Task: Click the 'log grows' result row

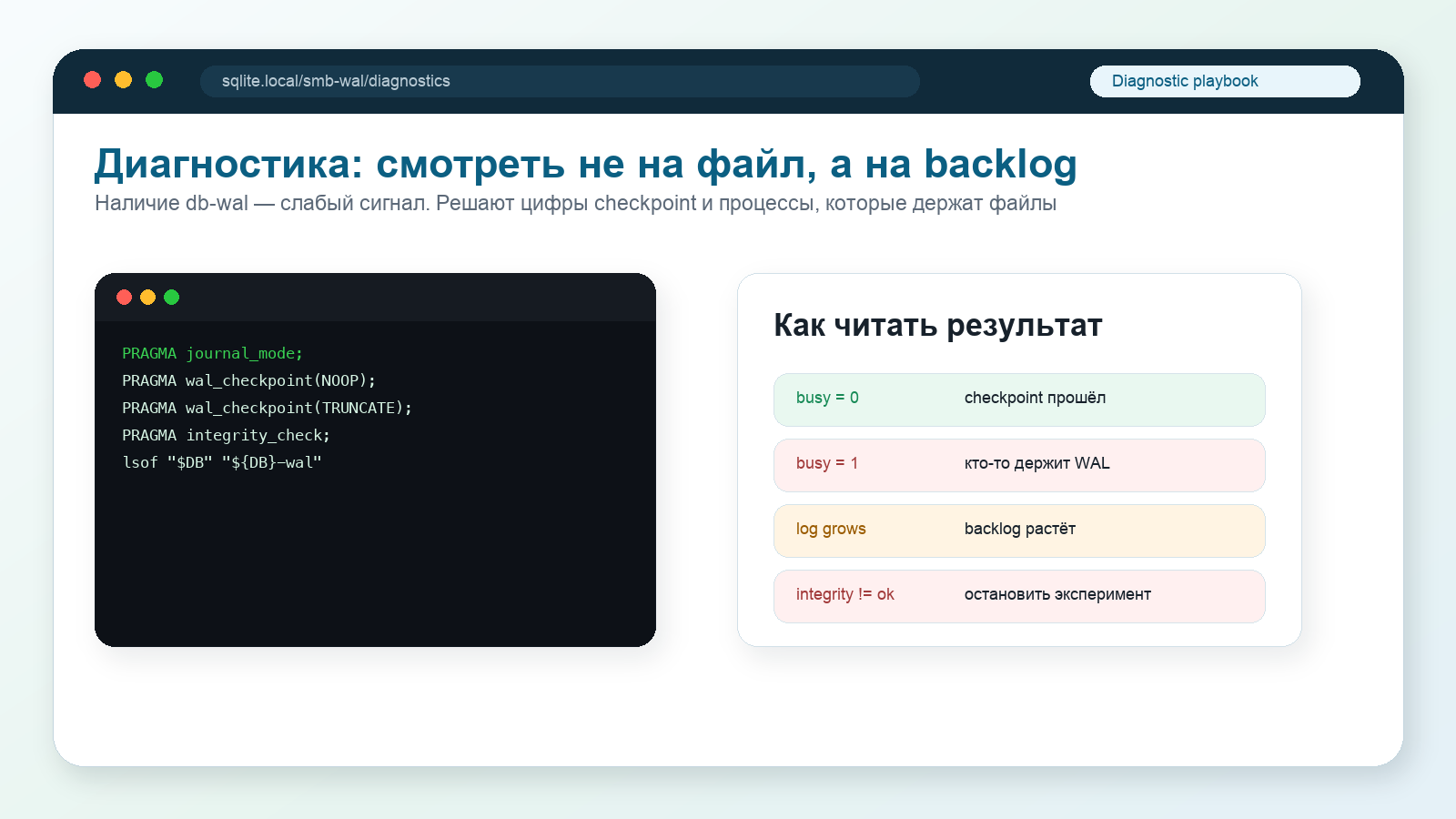Action: [1019, 531]
